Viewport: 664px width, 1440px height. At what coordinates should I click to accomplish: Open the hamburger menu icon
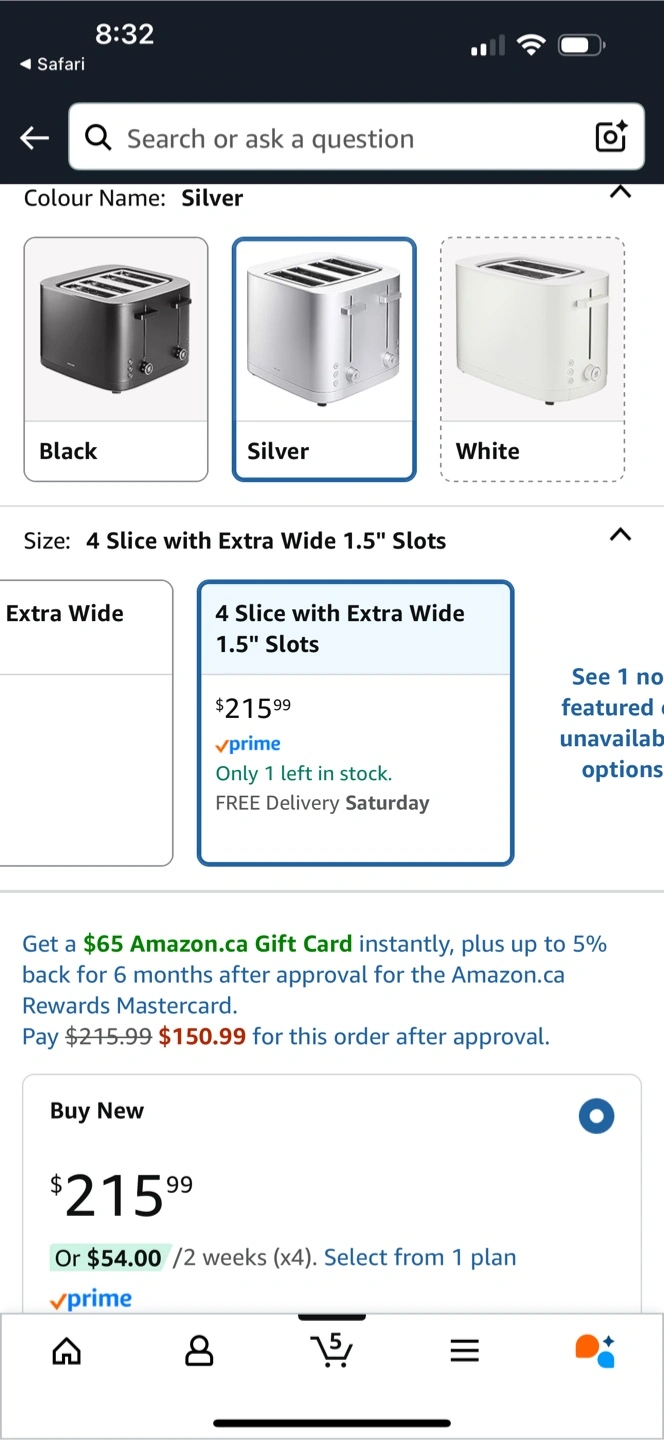coord(464,1352)
